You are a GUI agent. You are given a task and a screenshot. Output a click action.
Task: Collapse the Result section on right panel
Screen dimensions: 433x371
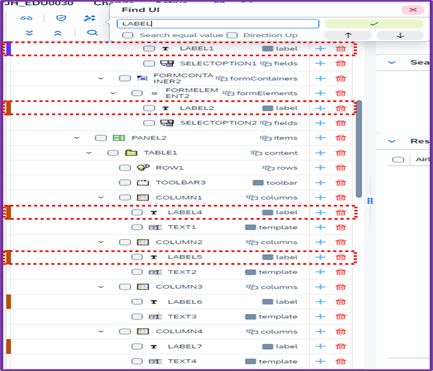click(x=392, y=141)
